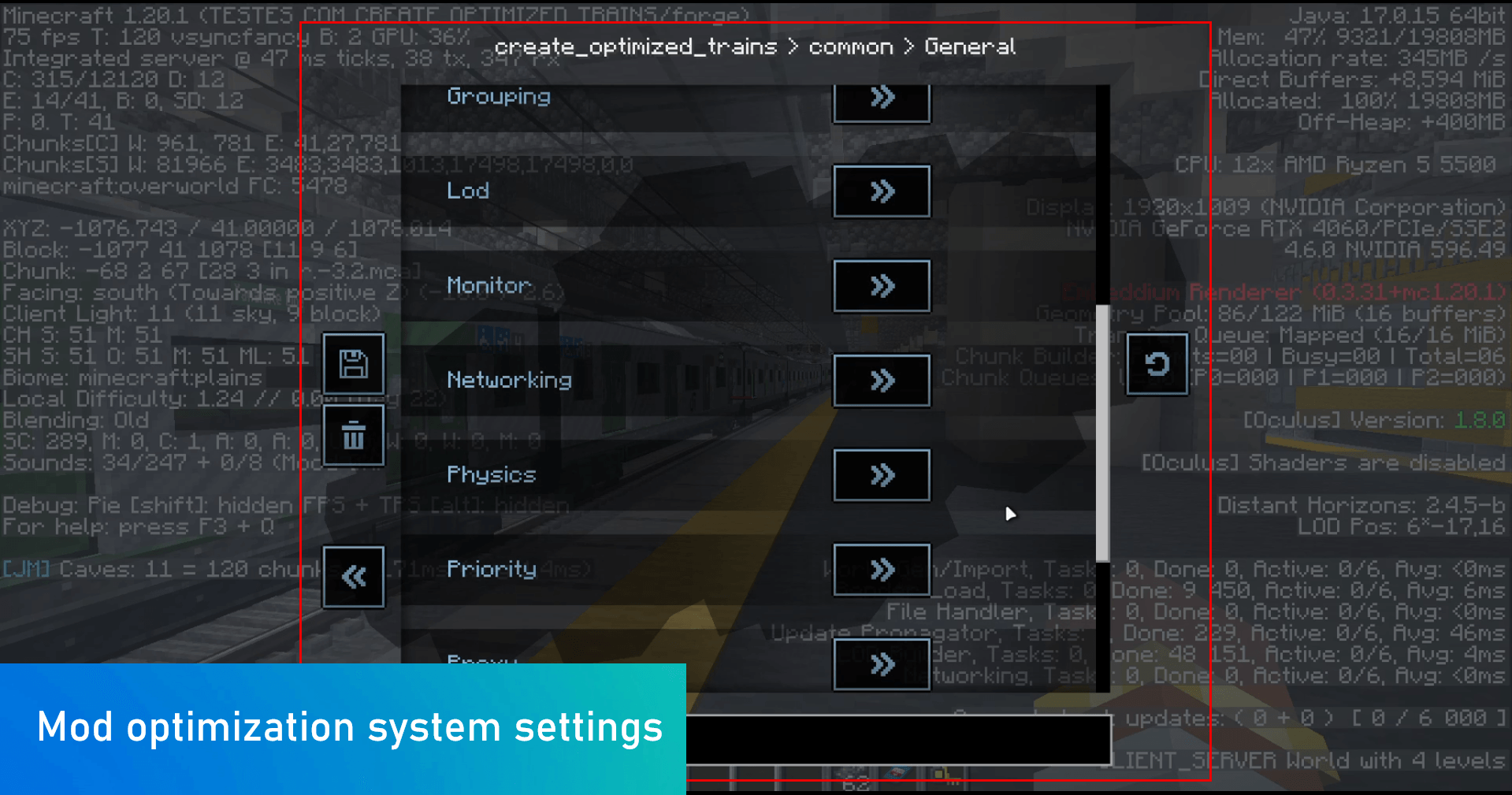Click the double-left back arrow button
The height and width of the screenshot is (795, 1512).
pos(354,577)
